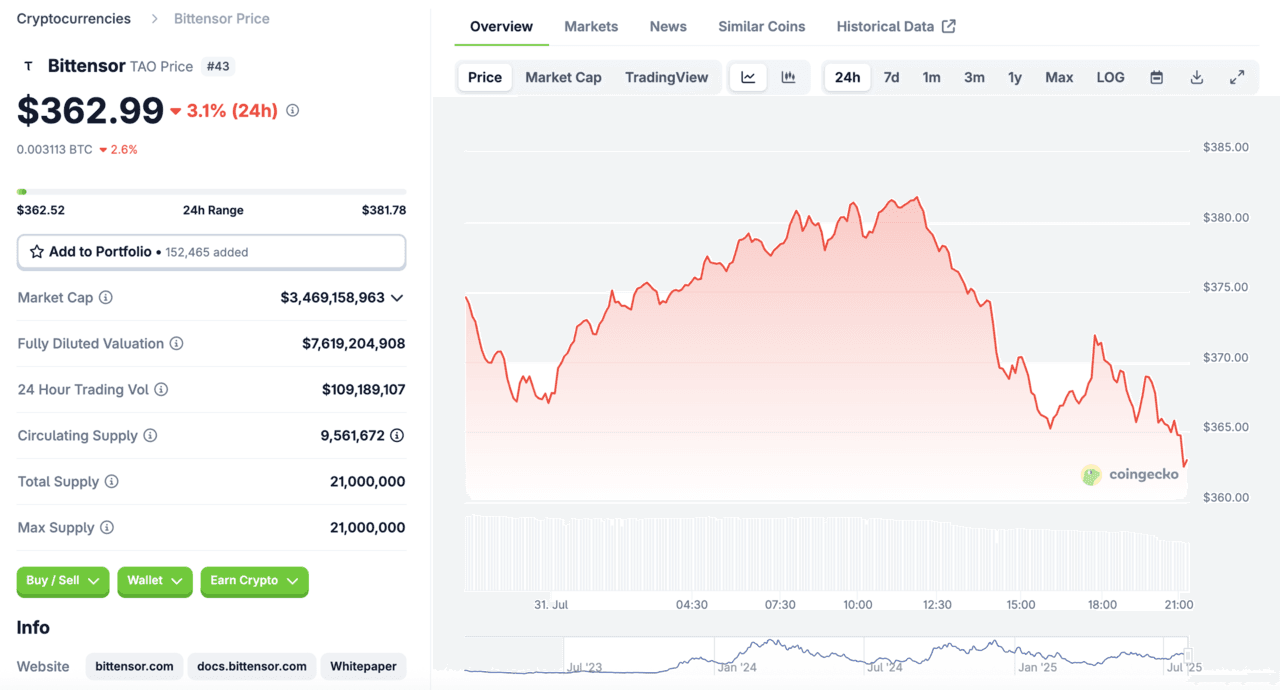Click the $362.99 price text

(90, 110)
